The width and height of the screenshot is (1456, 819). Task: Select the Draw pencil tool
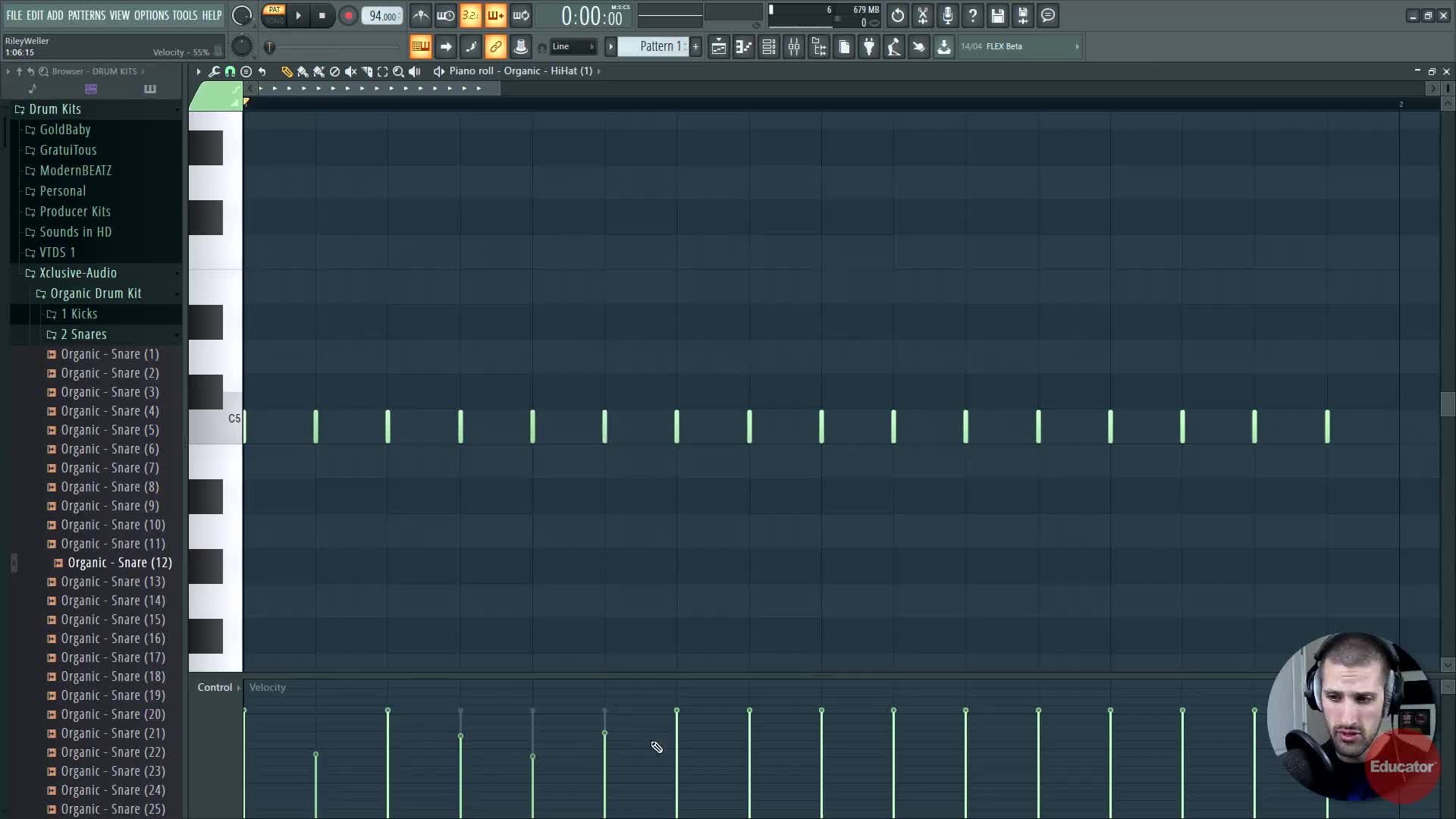(287, 71)
